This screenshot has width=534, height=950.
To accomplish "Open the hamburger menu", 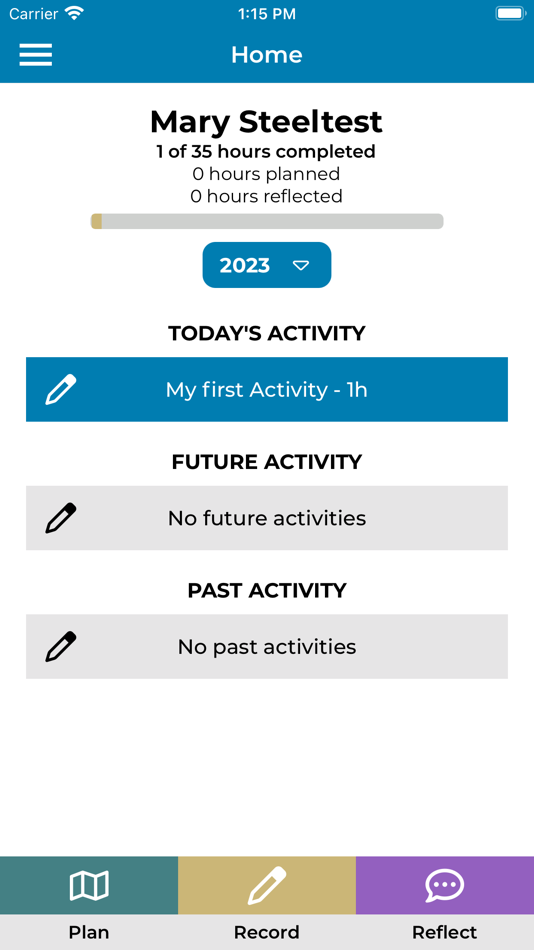I will click(x=36, y=55).
